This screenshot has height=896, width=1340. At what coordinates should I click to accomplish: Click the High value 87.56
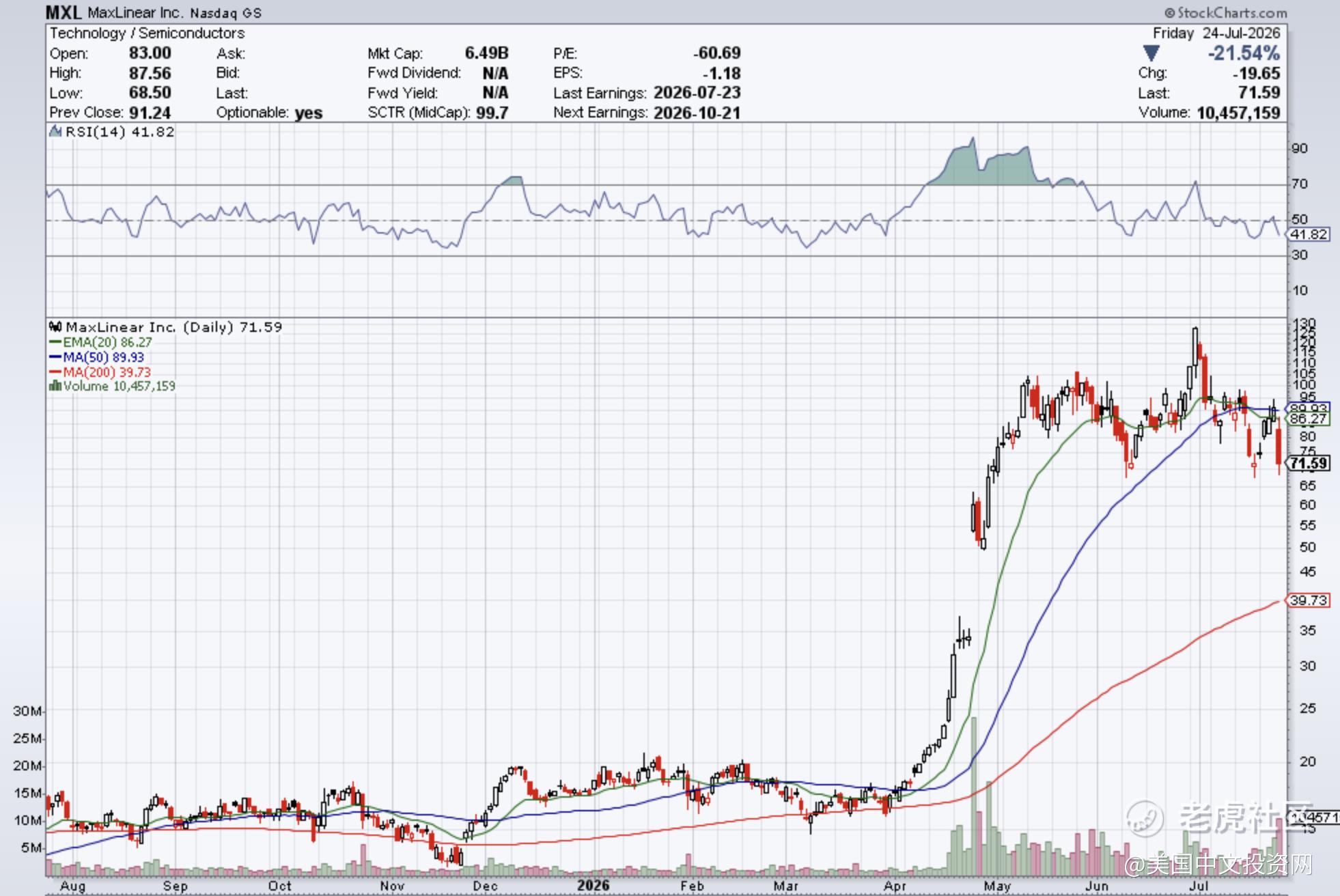click(x=150, y=73)
